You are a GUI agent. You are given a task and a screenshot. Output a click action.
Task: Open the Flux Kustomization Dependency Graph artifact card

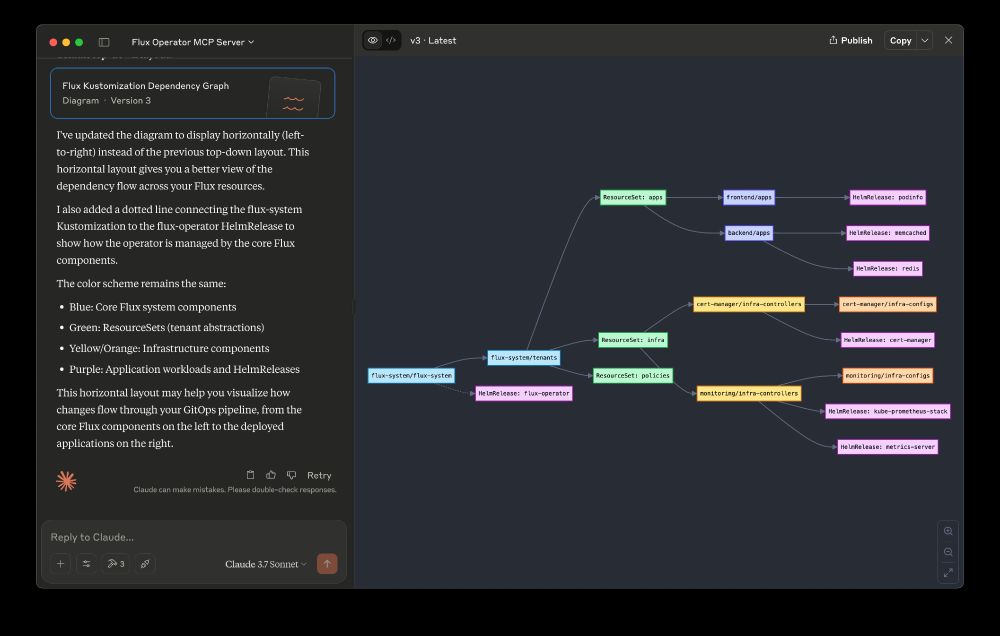click(193, 93)
